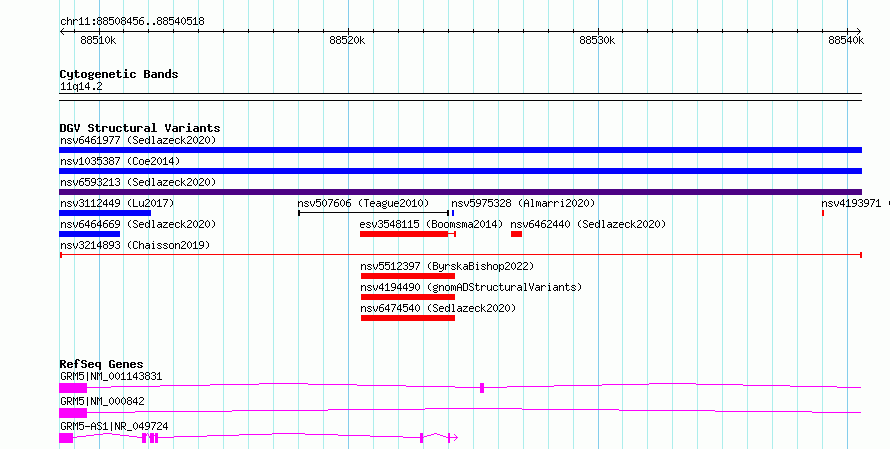The width and height of the screenshot is (890, 449).
Task: Click the GRM5-AS1|NR_049724 gene label
Action: [114, 426]
